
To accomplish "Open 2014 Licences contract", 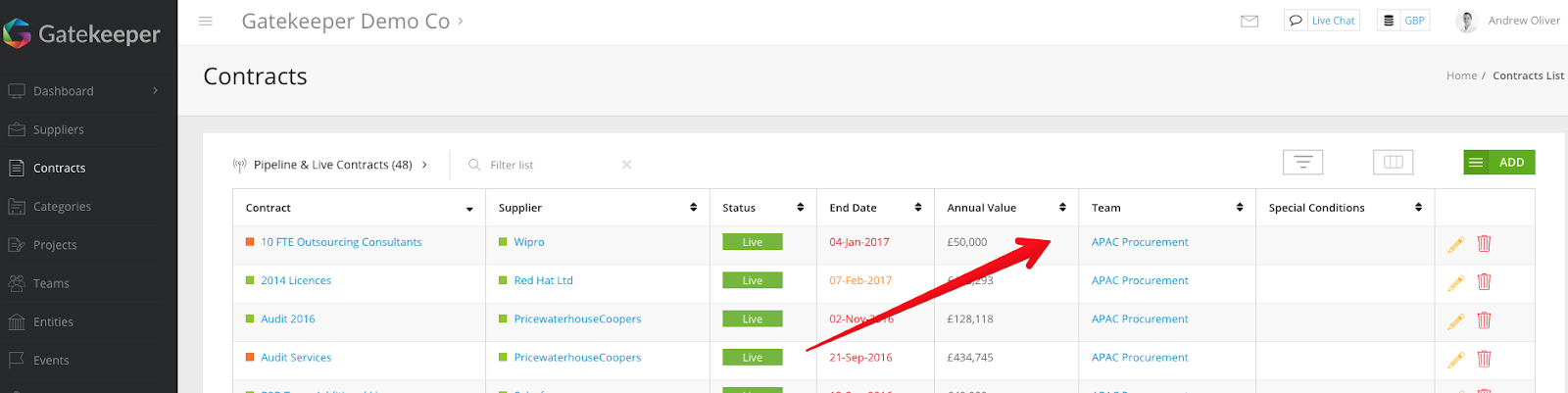I will (x=296, y=280).
